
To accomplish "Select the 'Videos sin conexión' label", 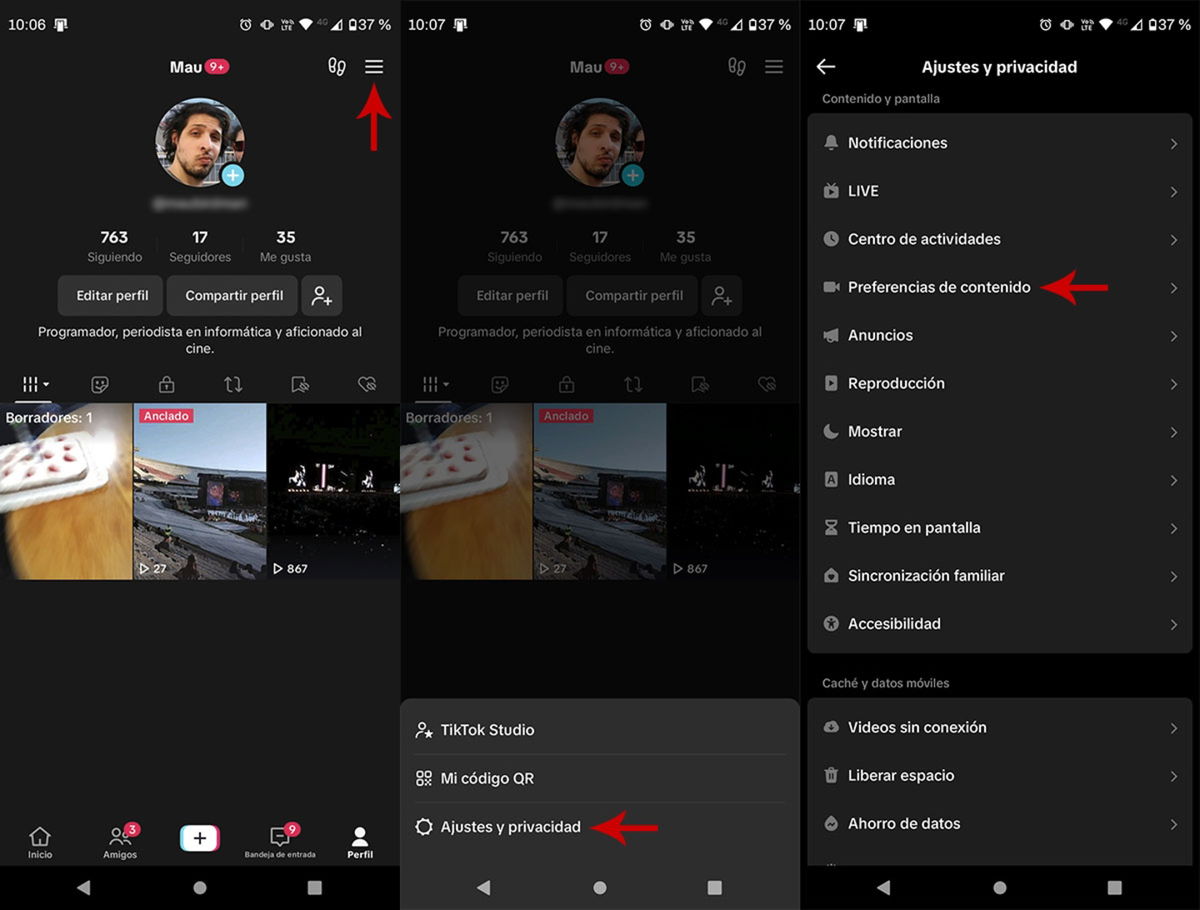I will click(917, 728).
